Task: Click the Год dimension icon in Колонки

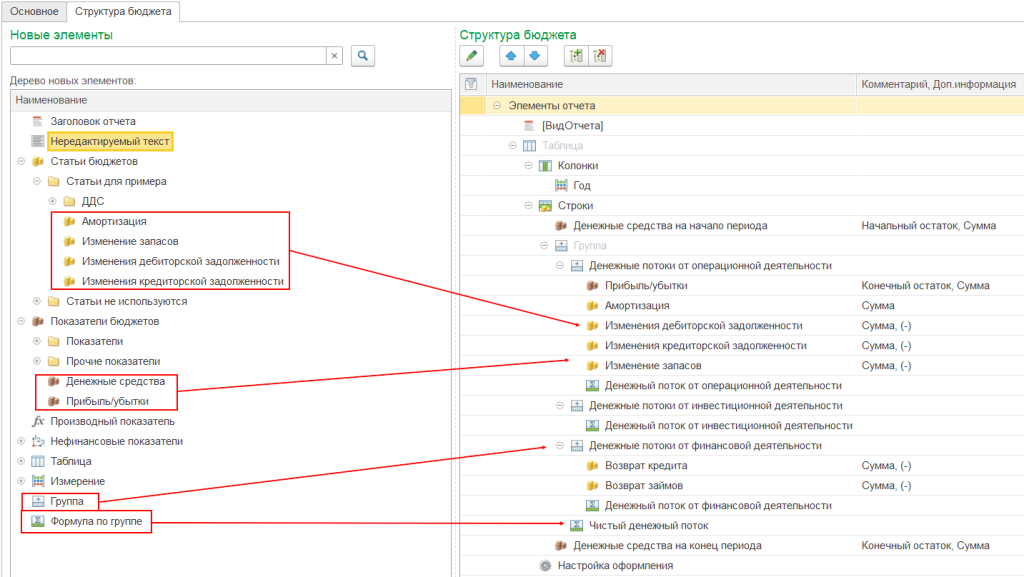Action: click(561, 185)
